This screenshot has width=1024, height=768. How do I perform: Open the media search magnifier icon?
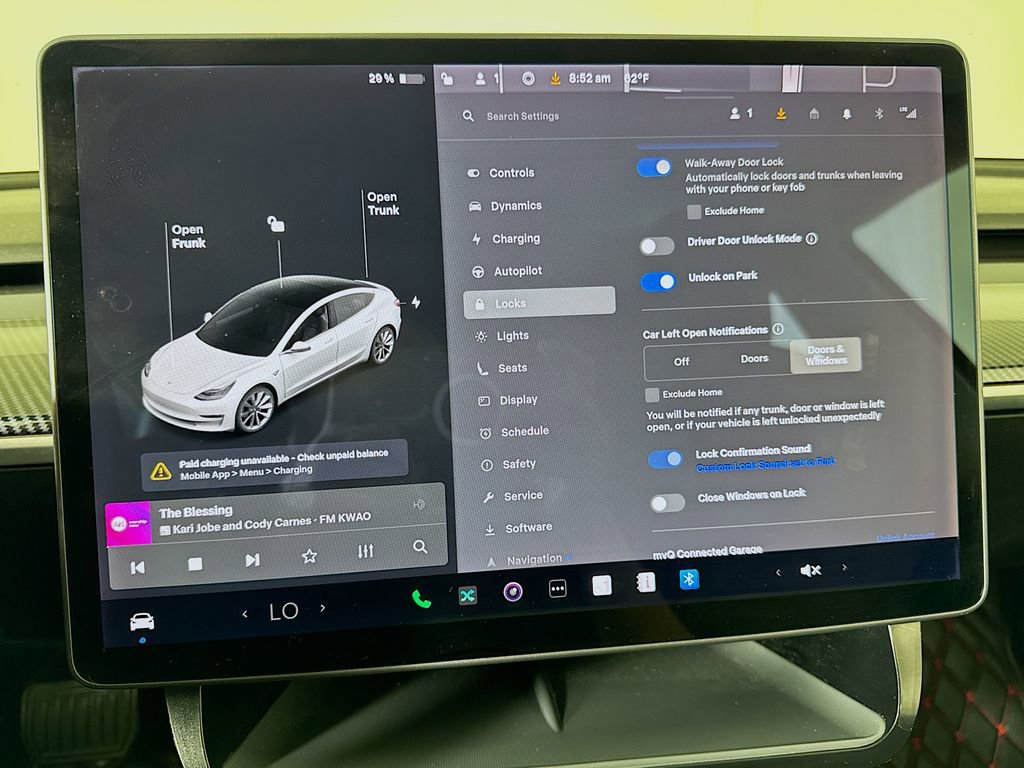pos(421,547)
